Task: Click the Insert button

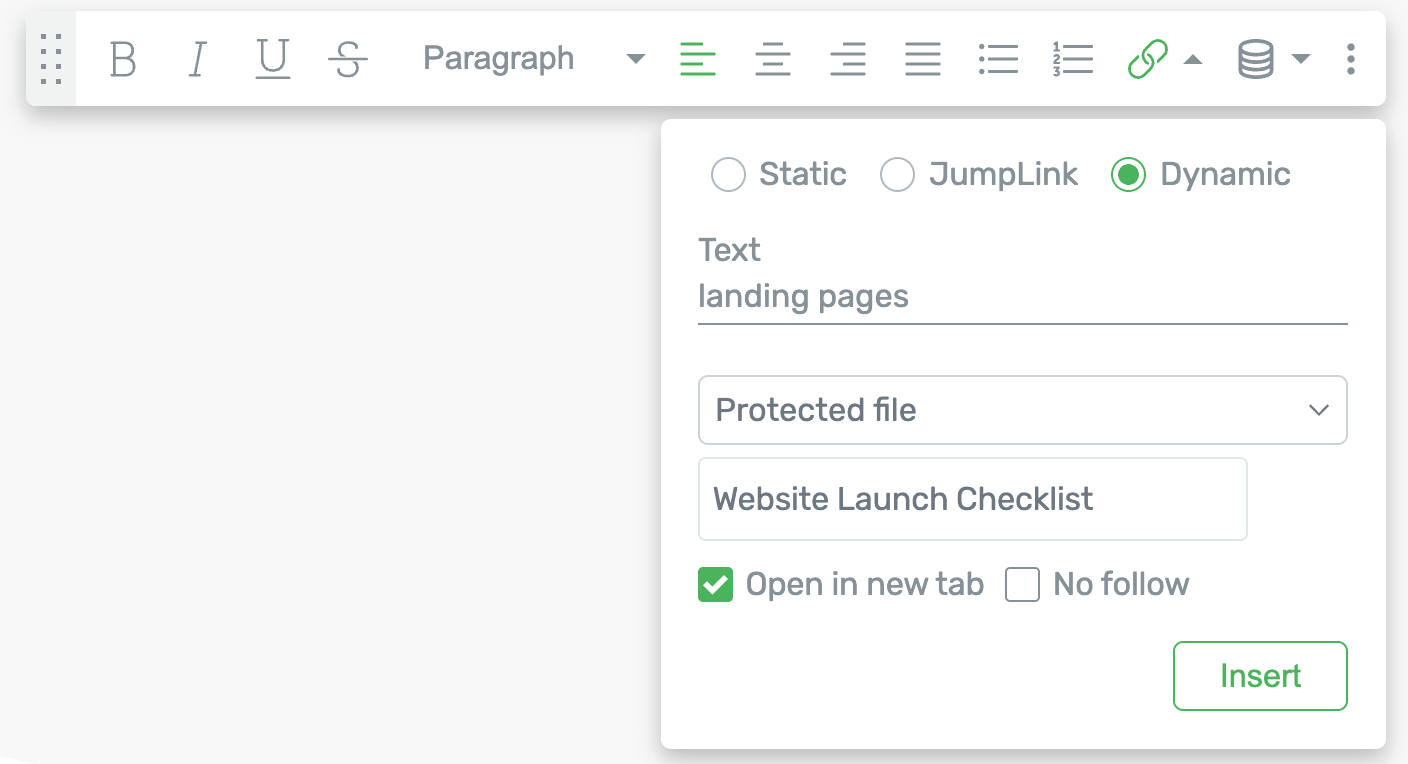Action: point(1260,676)
